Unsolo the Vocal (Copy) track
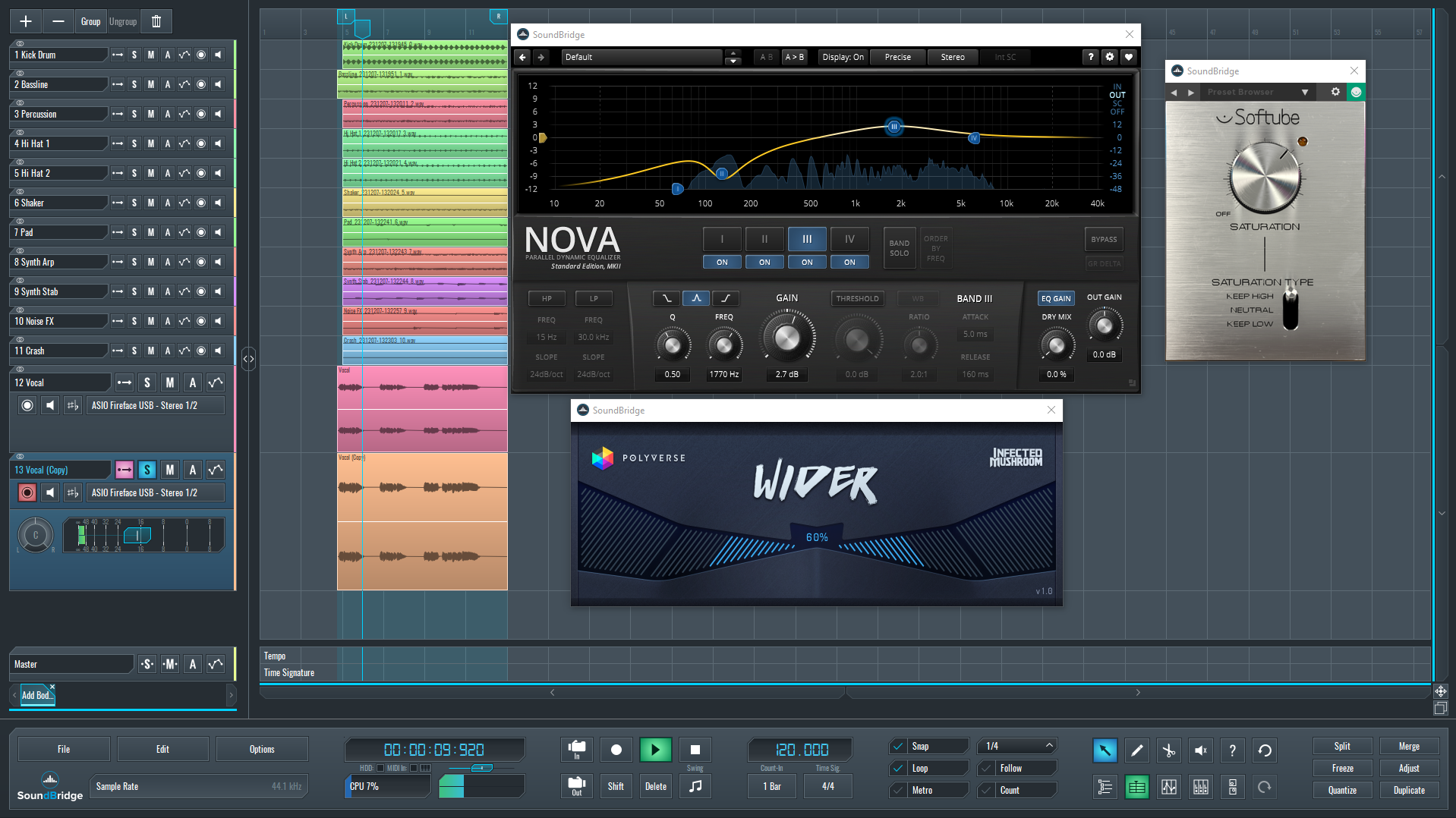 tap(147, 470)
